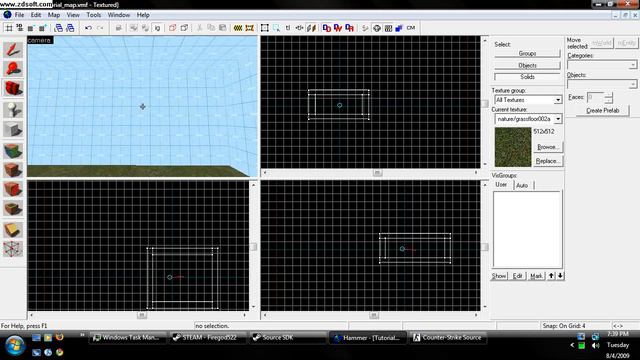This screenshot has height=360, width=640.
Task: Toggle Texture Lock 'tl' button
Action: (x=288, y=28)
